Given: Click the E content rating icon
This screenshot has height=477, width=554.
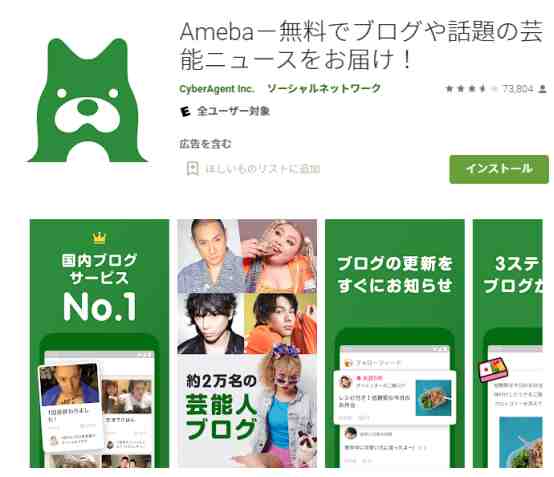Looking at the screenshot, I should pyautogui.click(x=185, y=112).
